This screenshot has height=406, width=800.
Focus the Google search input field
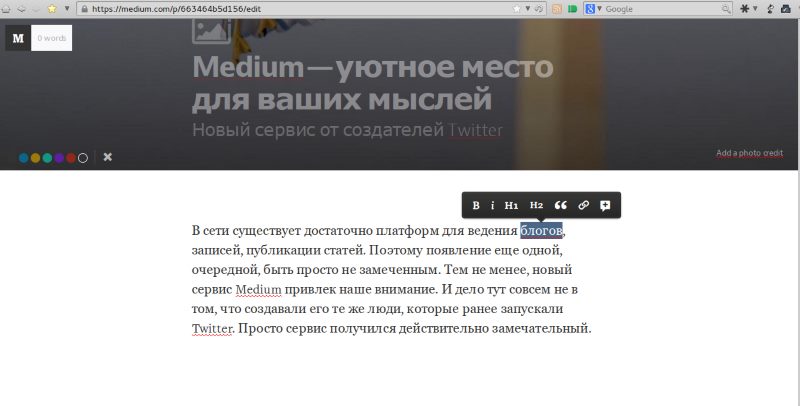tap(662, 9)
